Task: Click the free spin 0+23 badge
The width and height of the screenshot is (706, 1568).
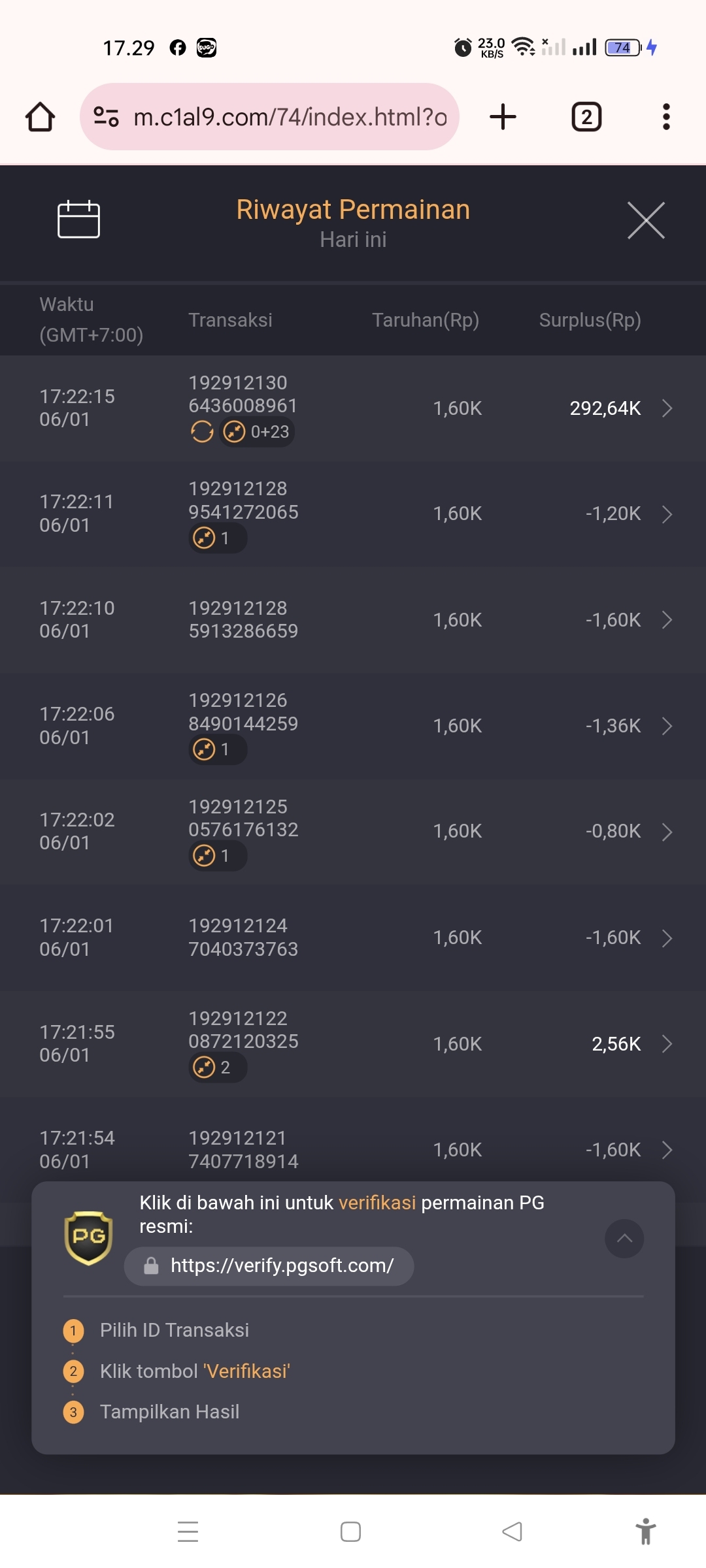Action: 257,432
